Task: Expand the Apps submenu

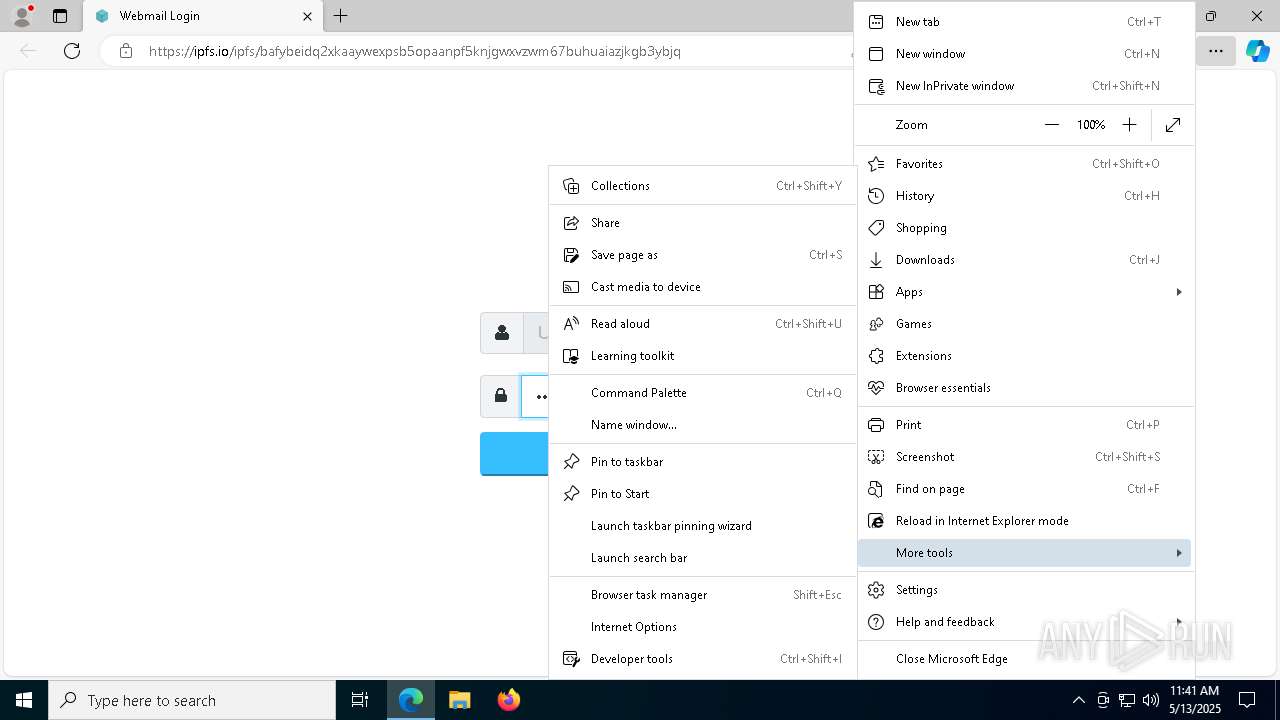Action: tap(1025, 291)
